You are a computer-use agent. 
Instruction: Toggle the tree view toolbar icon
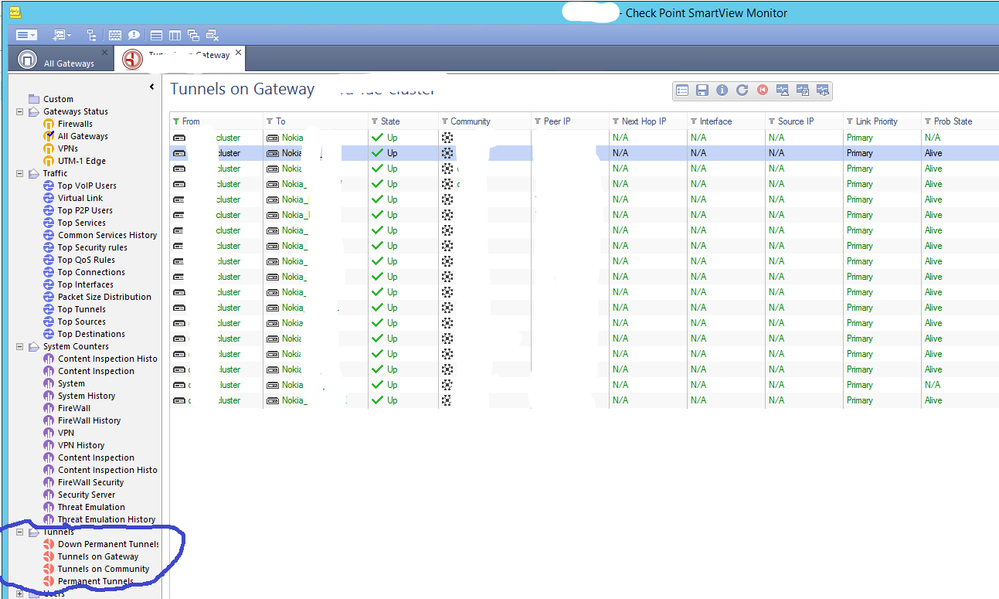click(x=91, y=35)
